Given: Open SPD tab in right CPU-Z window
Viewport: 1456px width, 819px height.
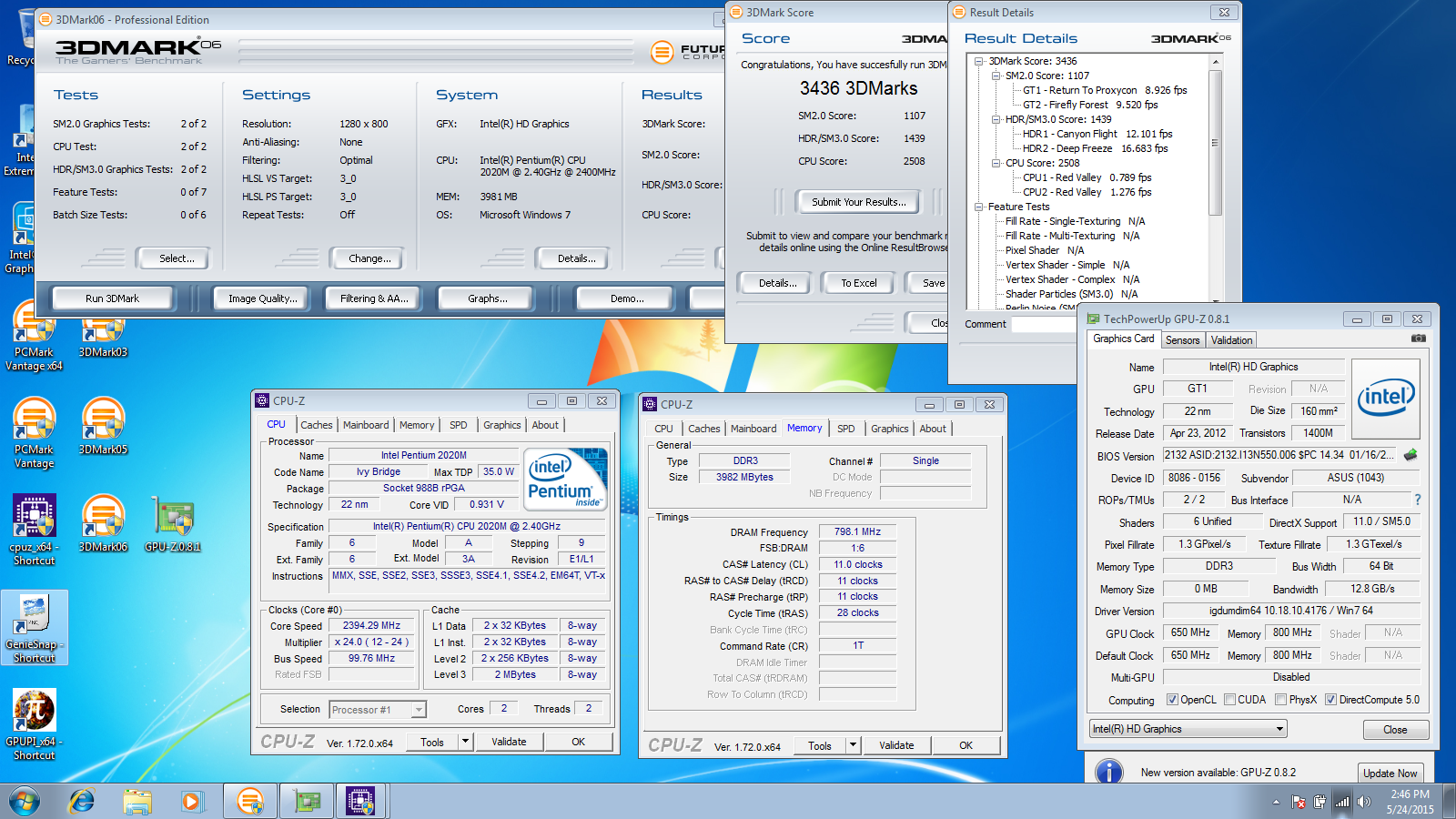Looking at the screenshot, I should coord(846,429).
